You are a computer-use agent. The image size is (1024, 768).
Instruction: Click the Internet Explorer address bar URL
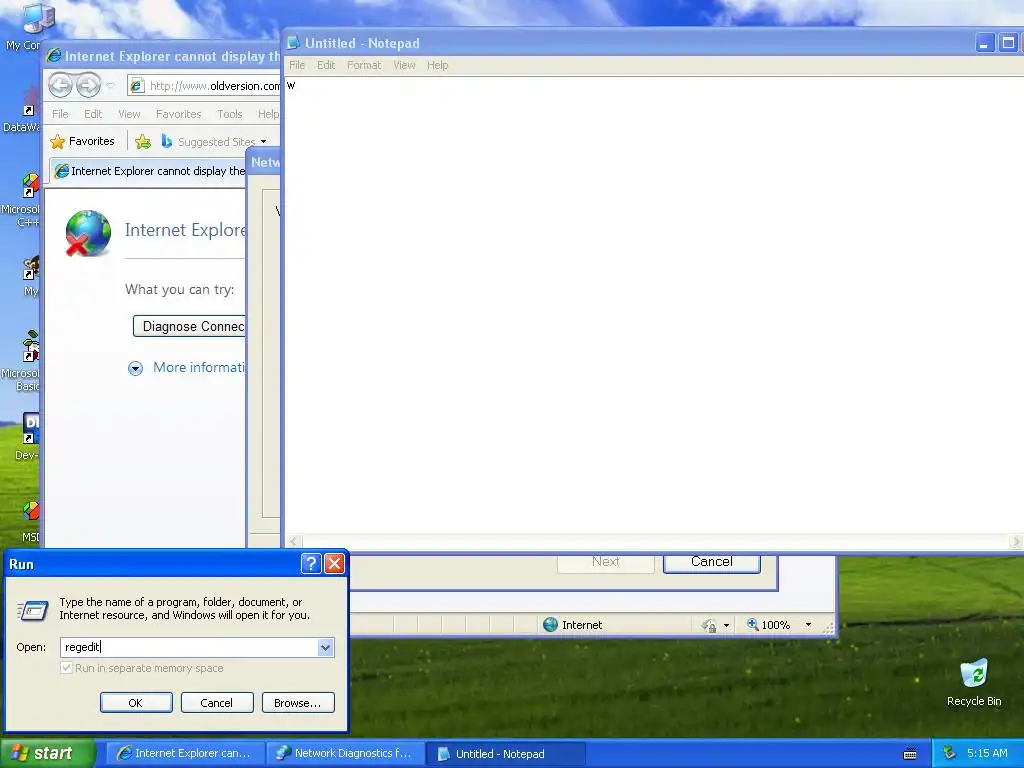[x=214, y=86]
